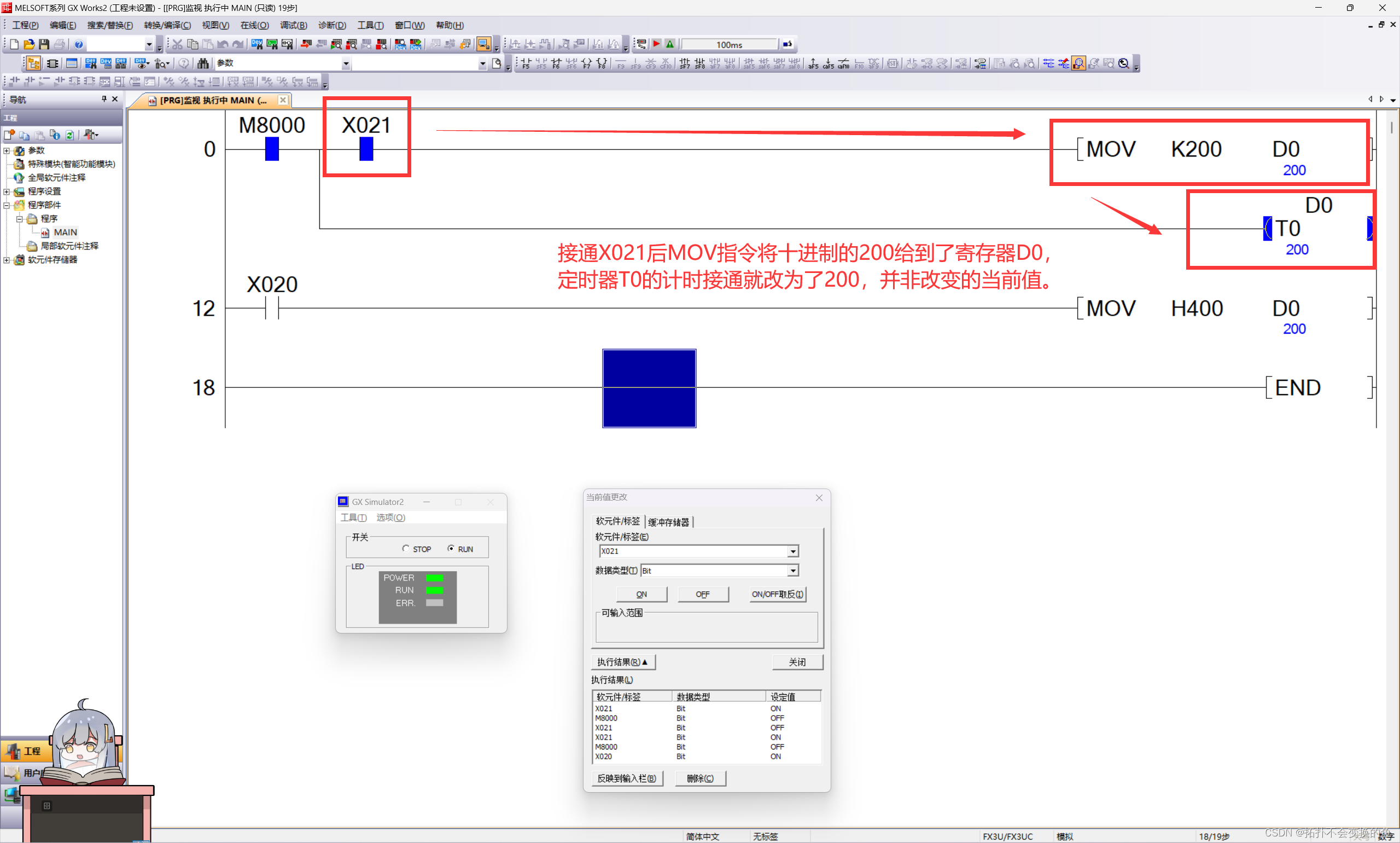Screen dimensions: 1400x843
Task: Click the 100ms scan time slider field
Action: [729, 44]
